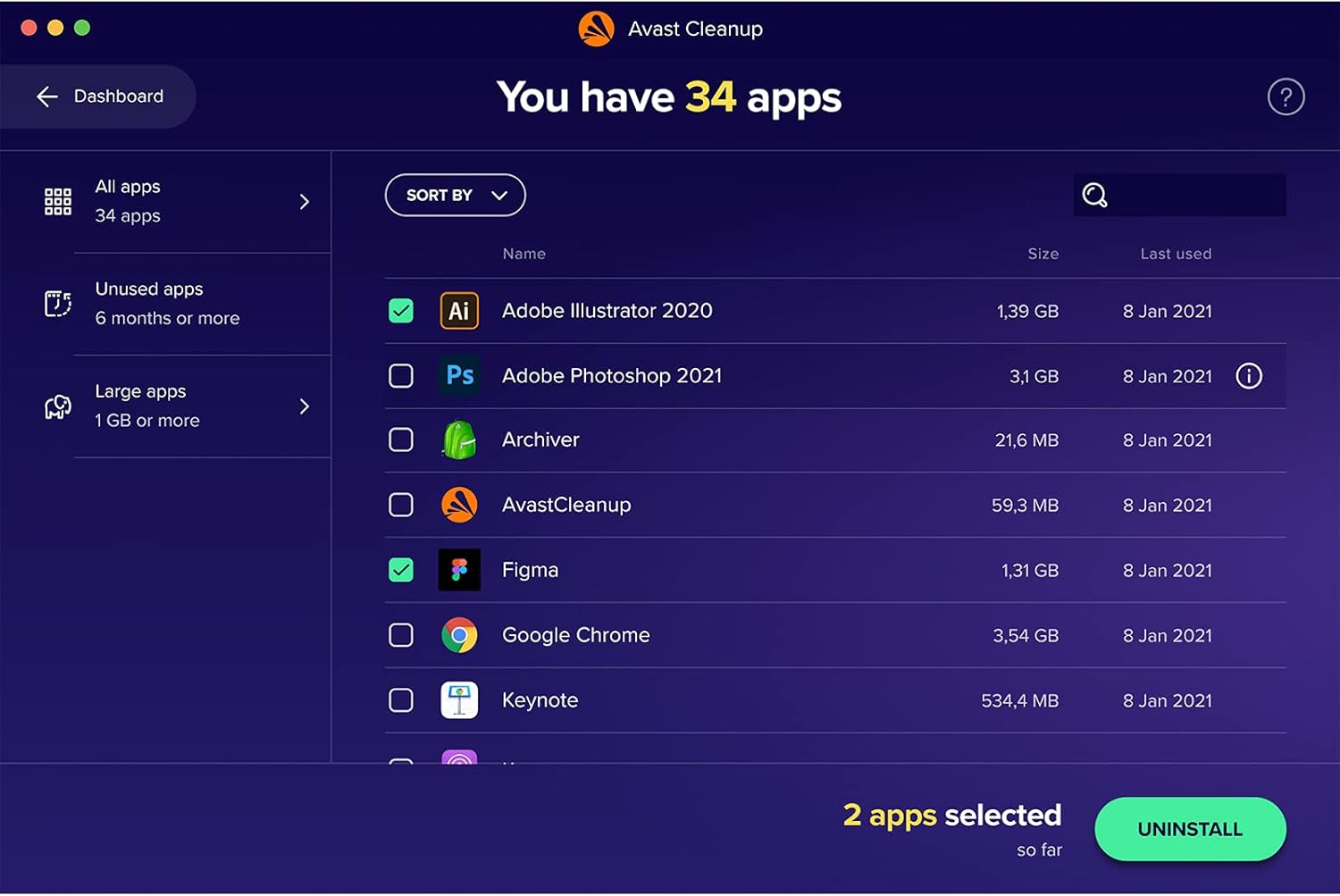Click the Figma app name
The height and width of the screenshot is (896, 1340).
(x=530, y=570)
